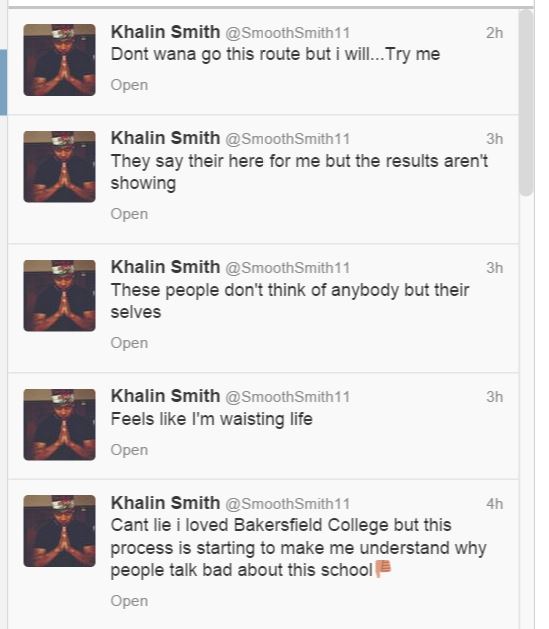This screenshot has height=629, width=549.
Task: Expand the Bakersfield College tweet via Open
Action: pyautogui.click(x=129, y=601)
